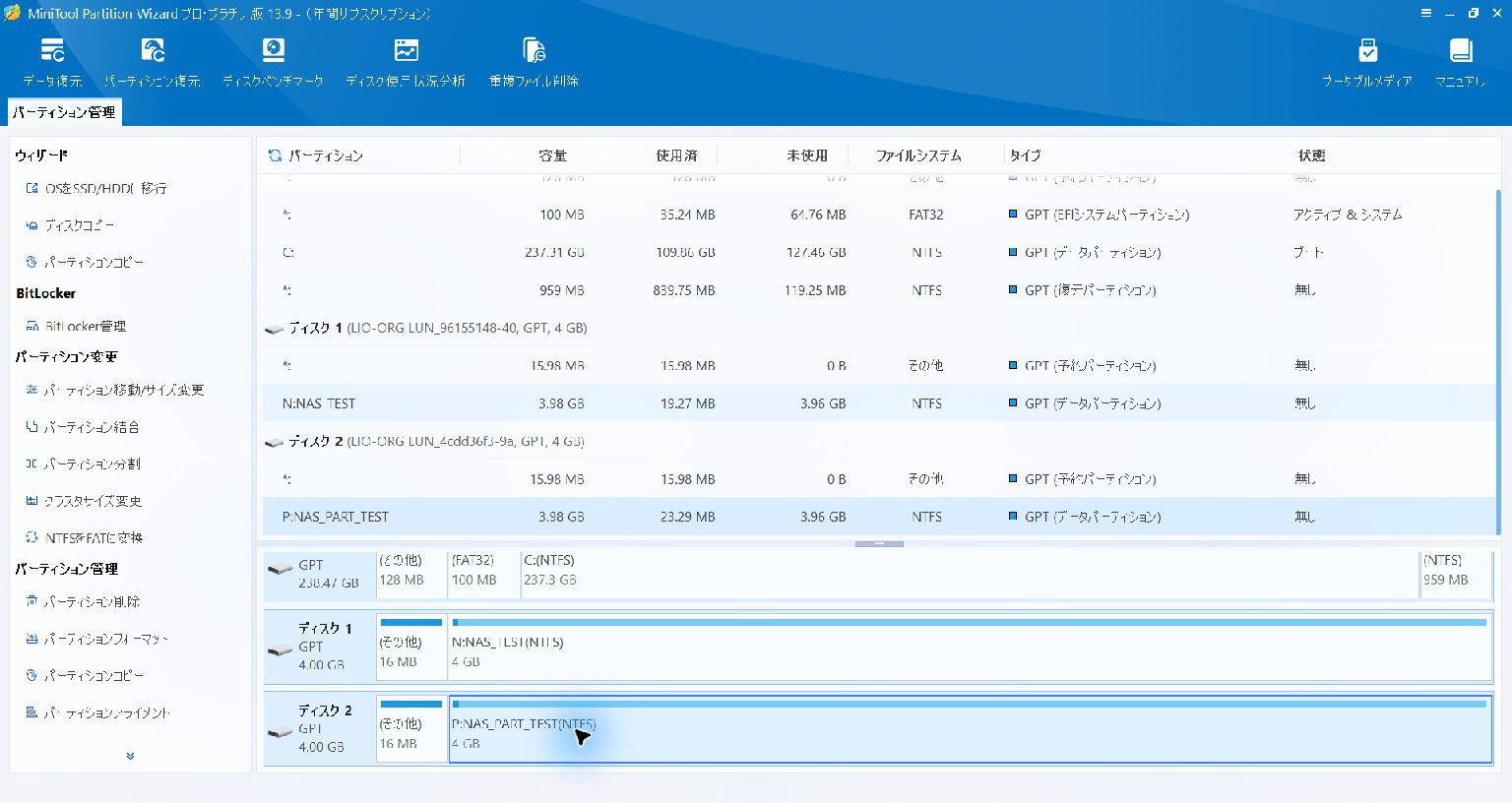
Task: Select the ディスク 1 header row in the list
Action: [879, 328]
